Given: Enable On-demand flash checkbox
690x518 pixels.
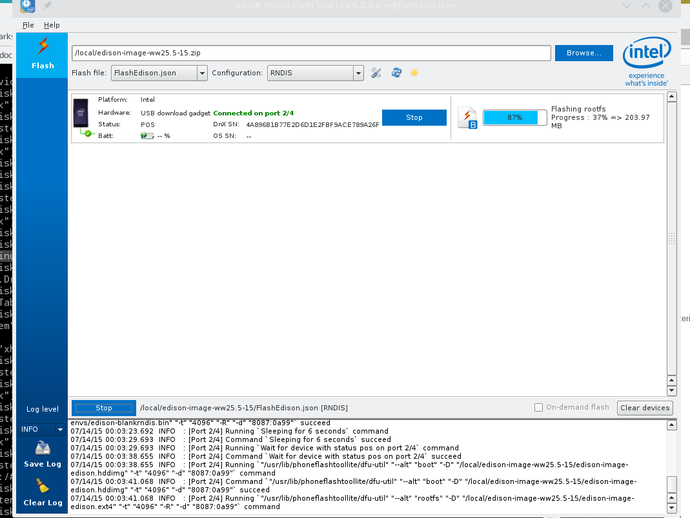Looking at the screenshot, I should click(538, 408).
